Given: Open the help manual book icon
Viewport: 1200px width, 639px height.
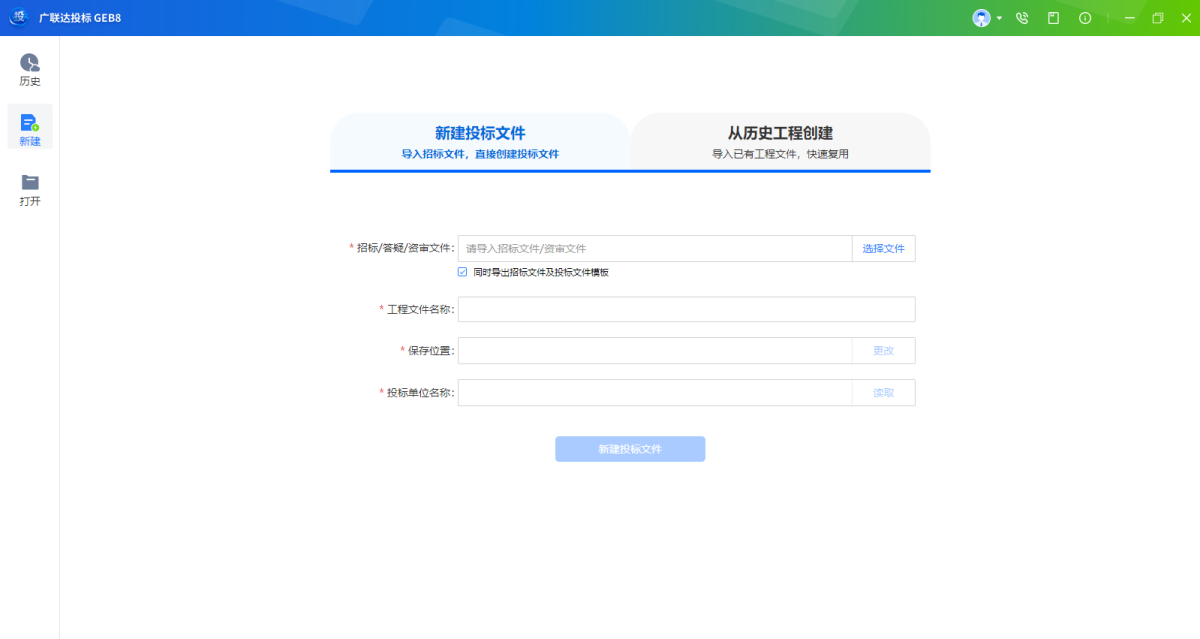Looking at the screenshot, I should point(1053,18).
